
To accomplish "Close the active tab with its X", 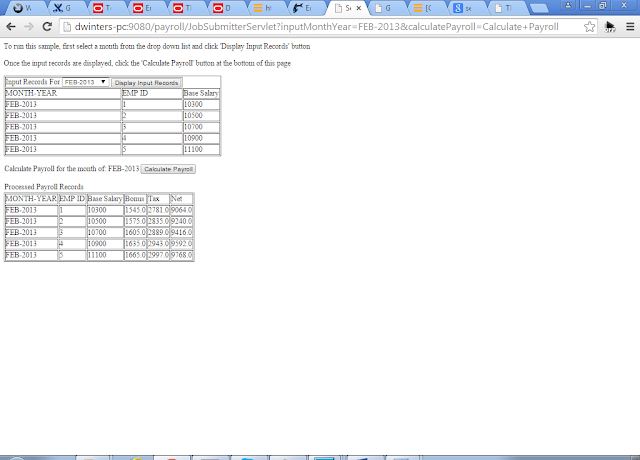I will [359, 8].
